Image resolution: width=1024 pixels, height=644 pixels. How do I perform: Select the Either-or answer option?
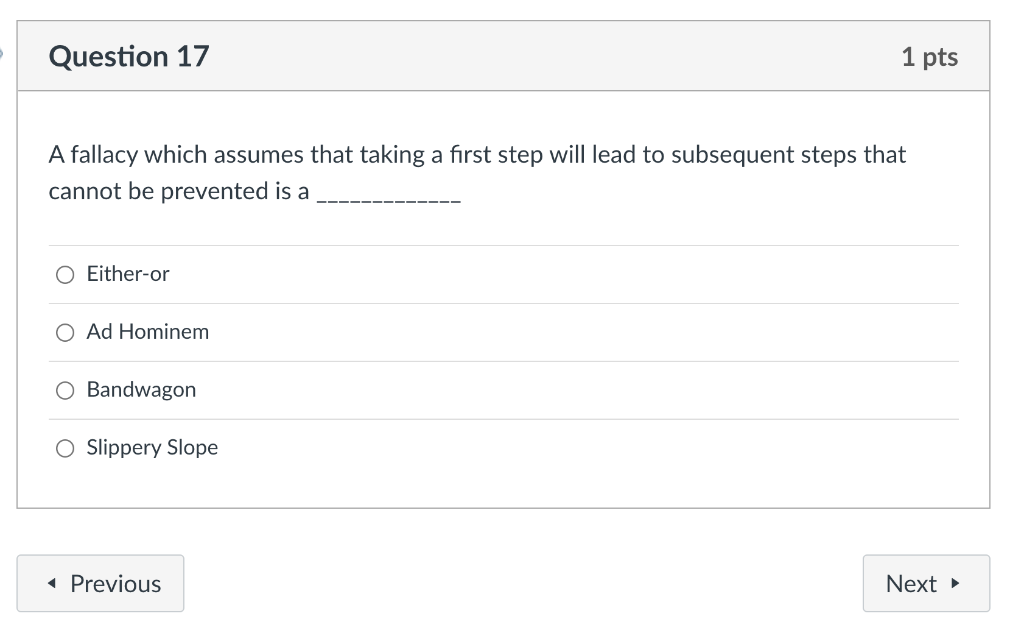point(64,274)
